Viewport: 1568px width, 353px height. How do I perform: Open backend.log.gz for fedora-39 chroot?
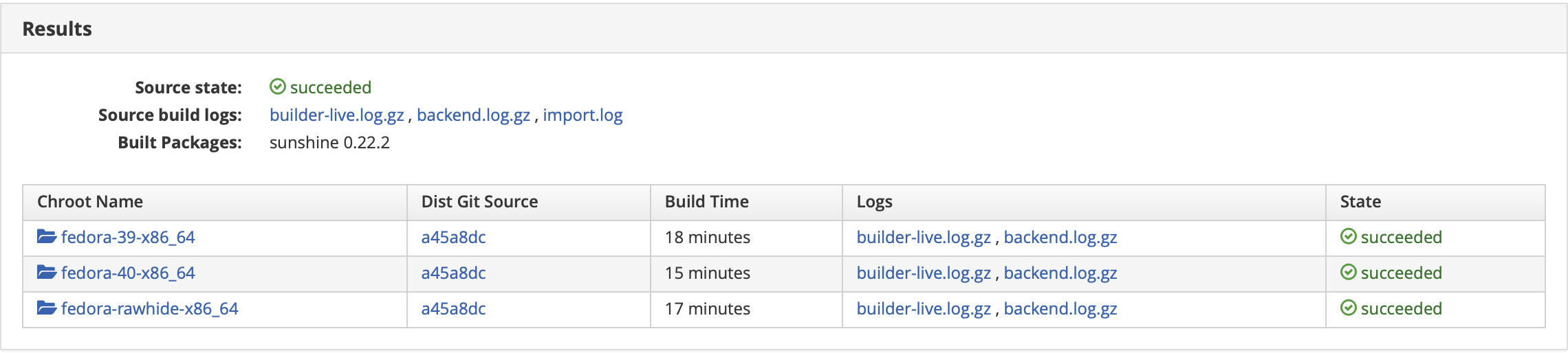[1060, 238]
